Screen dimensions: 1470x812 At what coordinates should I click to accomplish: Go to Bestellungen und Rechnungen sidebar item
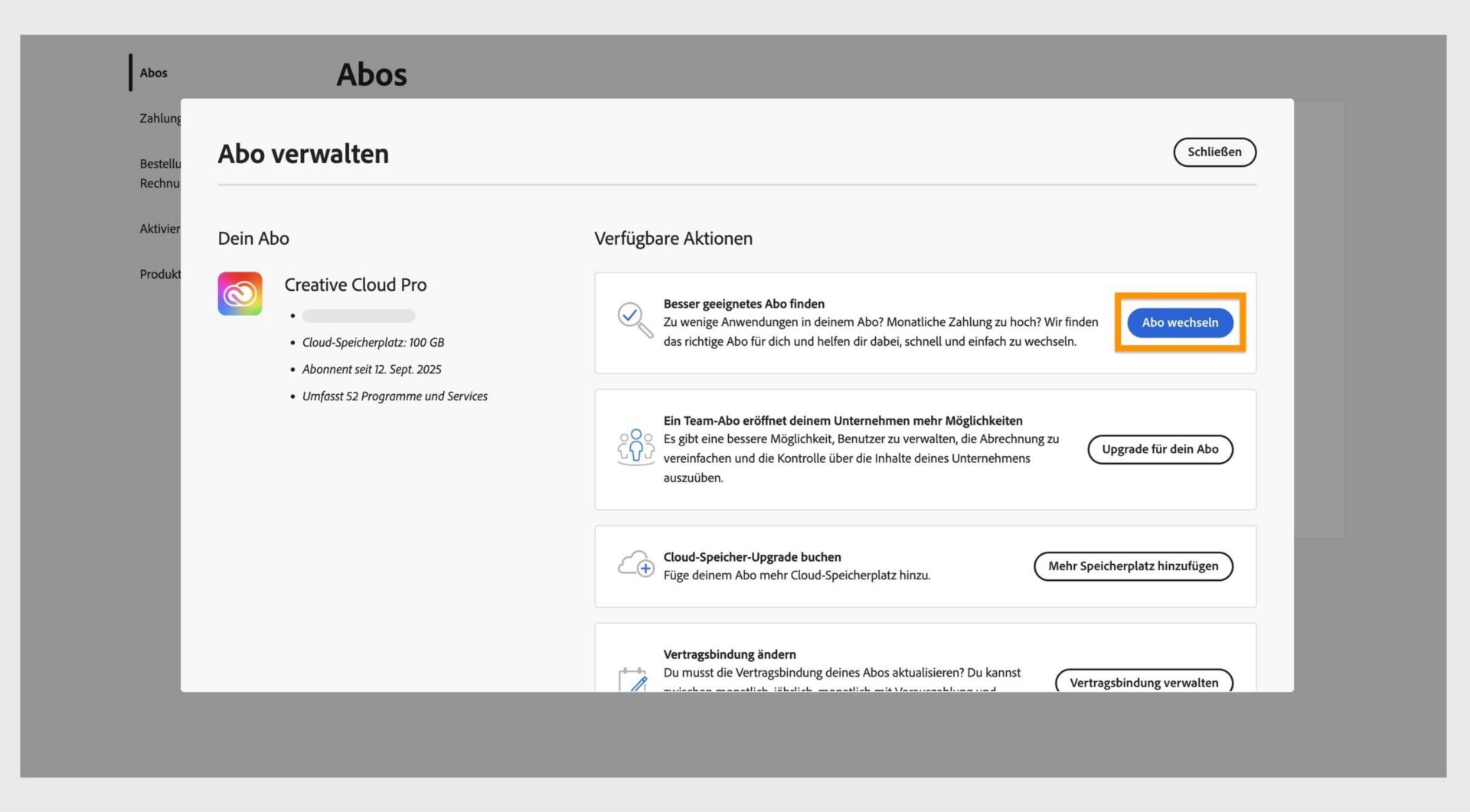pos(160,173)
